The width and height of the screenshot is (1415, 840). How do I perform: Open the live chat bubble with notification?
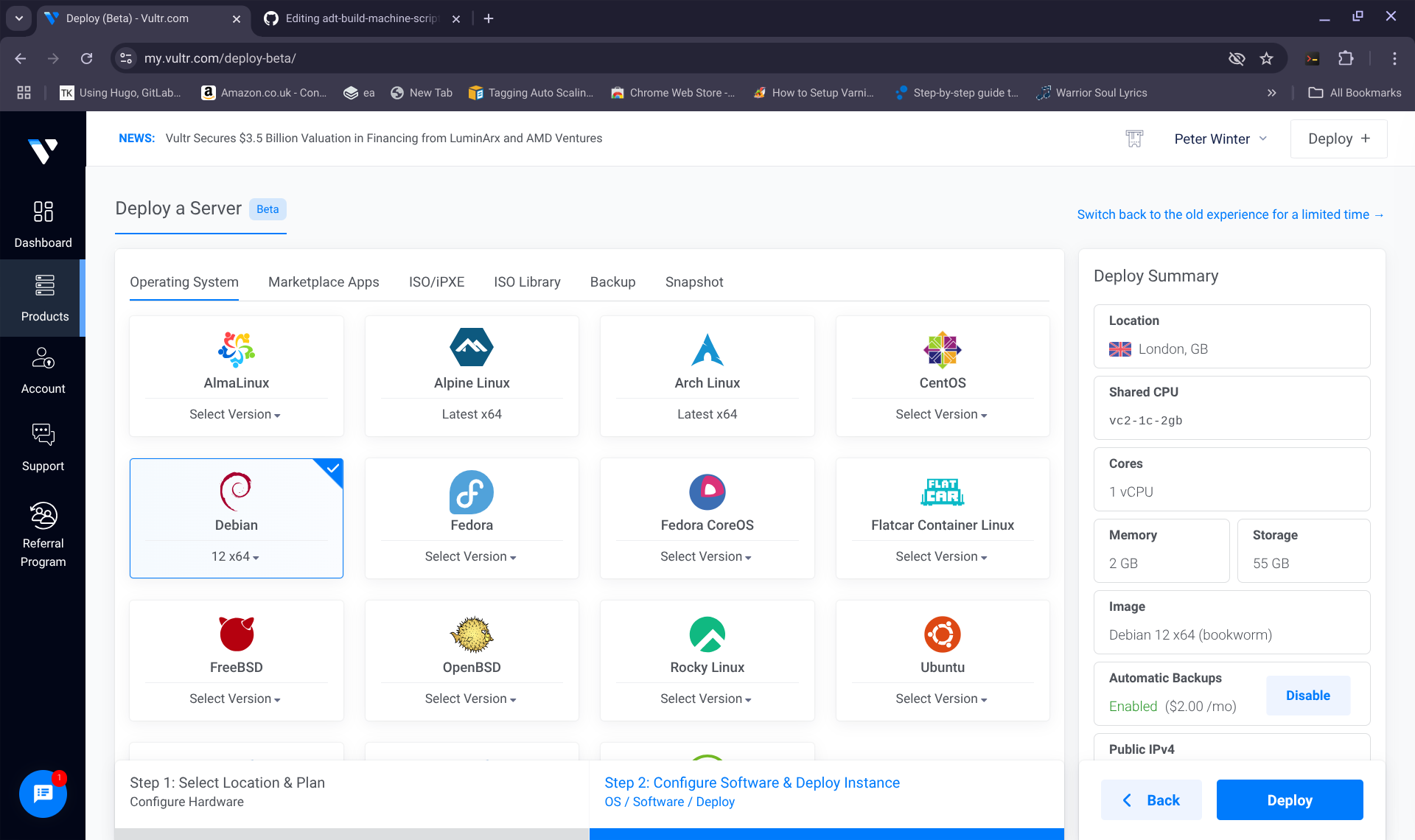43,794
